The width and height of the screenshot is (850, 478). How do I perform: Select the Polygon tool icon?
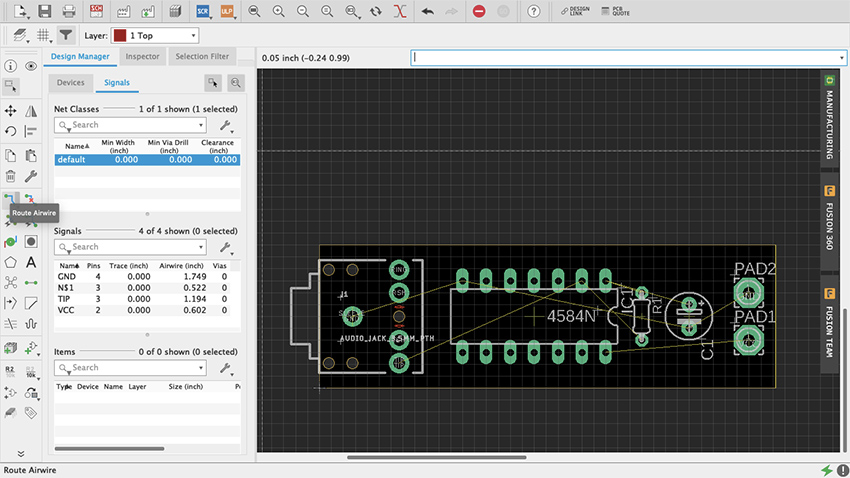tap(10, 262)
